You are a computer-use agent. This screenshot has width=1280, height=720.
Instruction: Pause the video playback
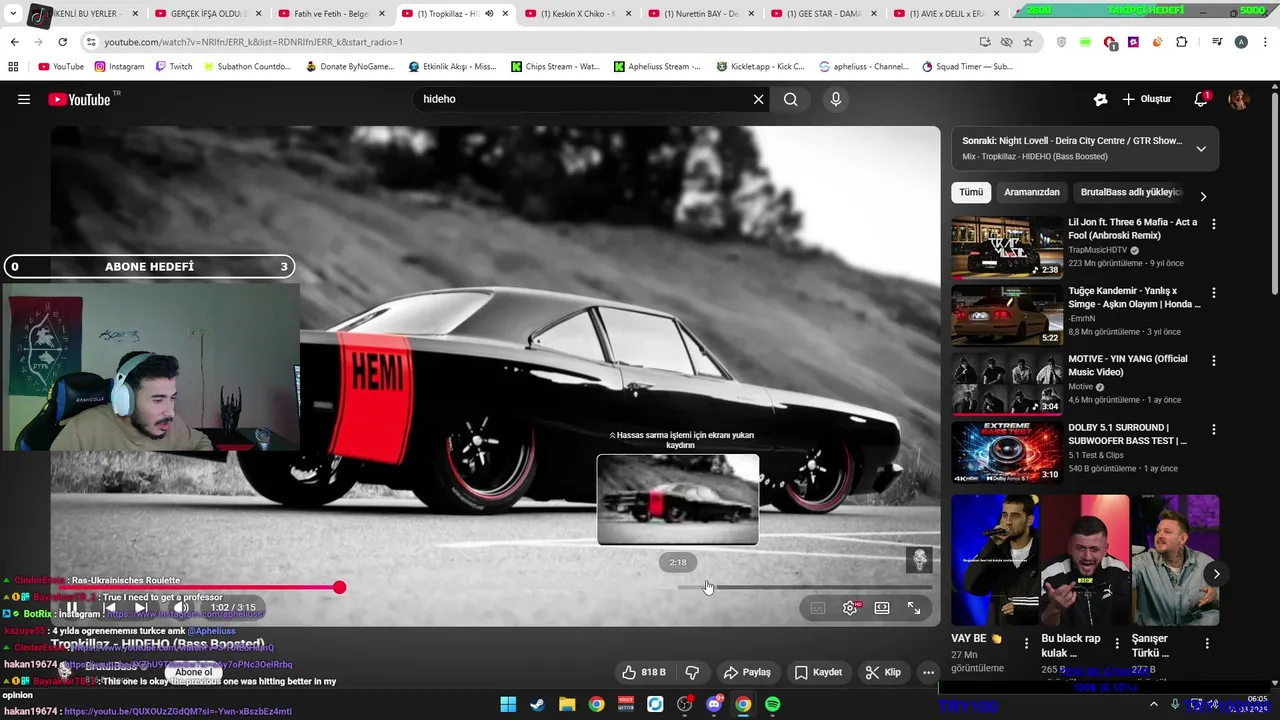point(72,607)
